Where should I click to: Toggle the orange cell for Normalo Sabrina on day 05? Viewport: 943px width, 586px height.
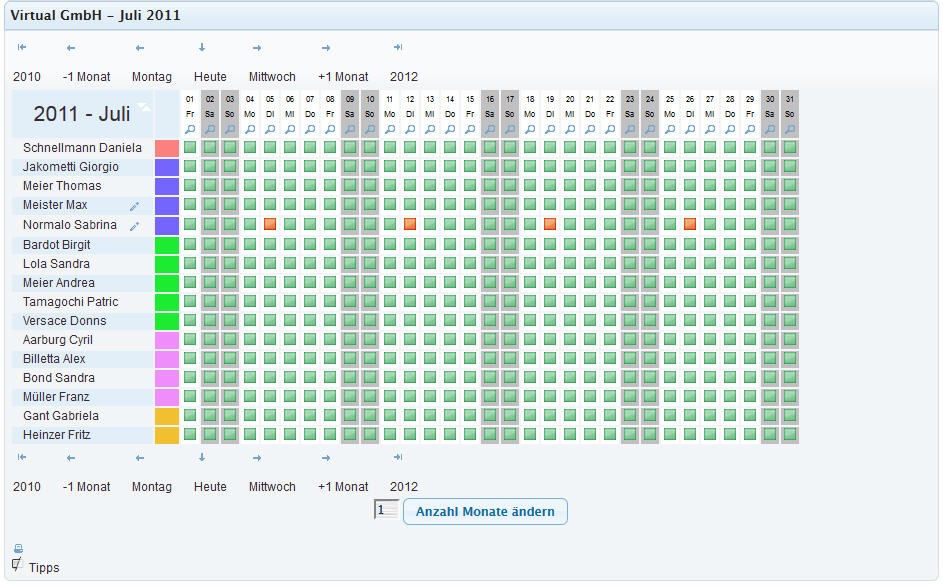(x=270, y=225)
